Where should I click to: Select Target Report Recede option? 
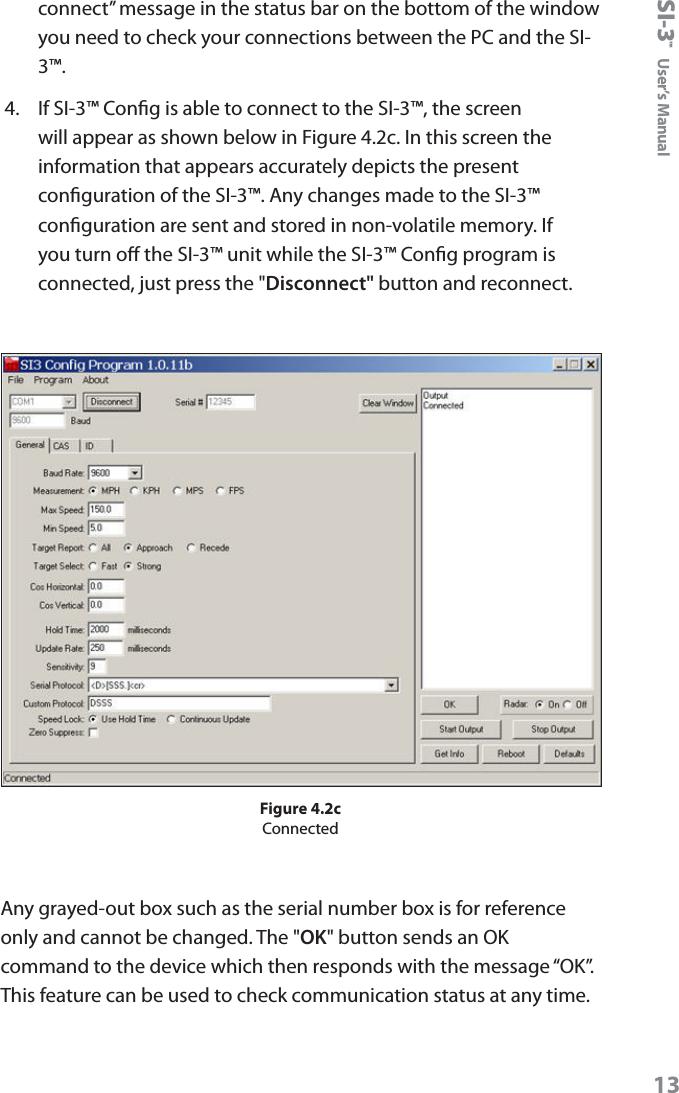click(x=190, y=548)
